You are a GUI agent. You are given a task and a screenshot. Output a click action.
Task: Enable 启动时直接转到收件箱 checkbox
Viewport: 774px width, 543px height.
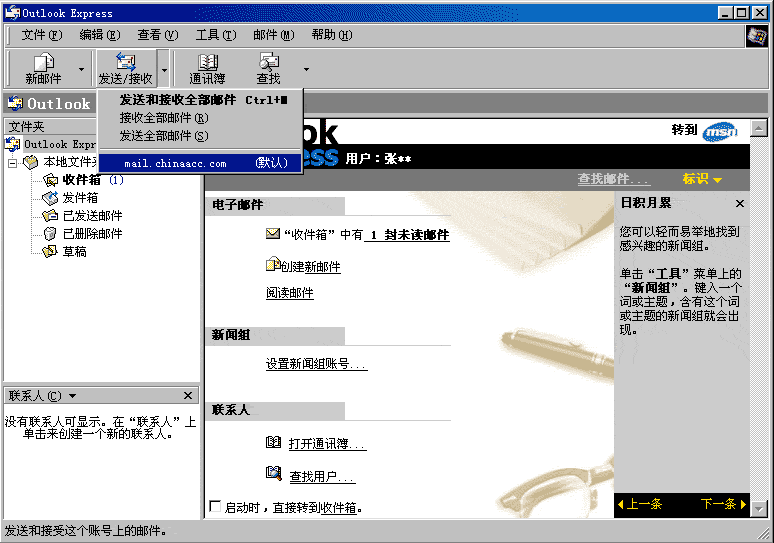click(215, 506)
